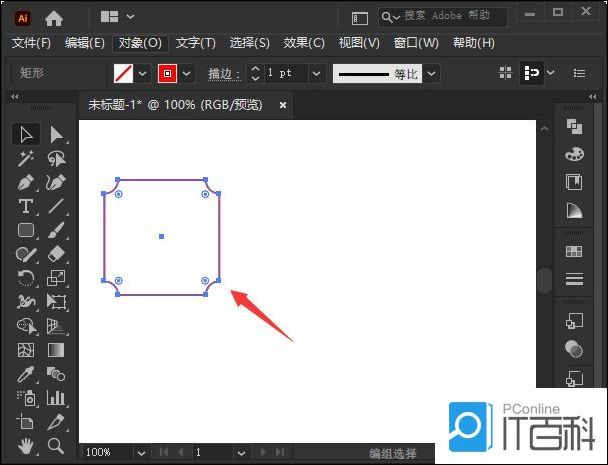Image resolution: width=608 pixels, height=465 pixels.
Task: Select the Column Graph tool
Action: (56, 398)
